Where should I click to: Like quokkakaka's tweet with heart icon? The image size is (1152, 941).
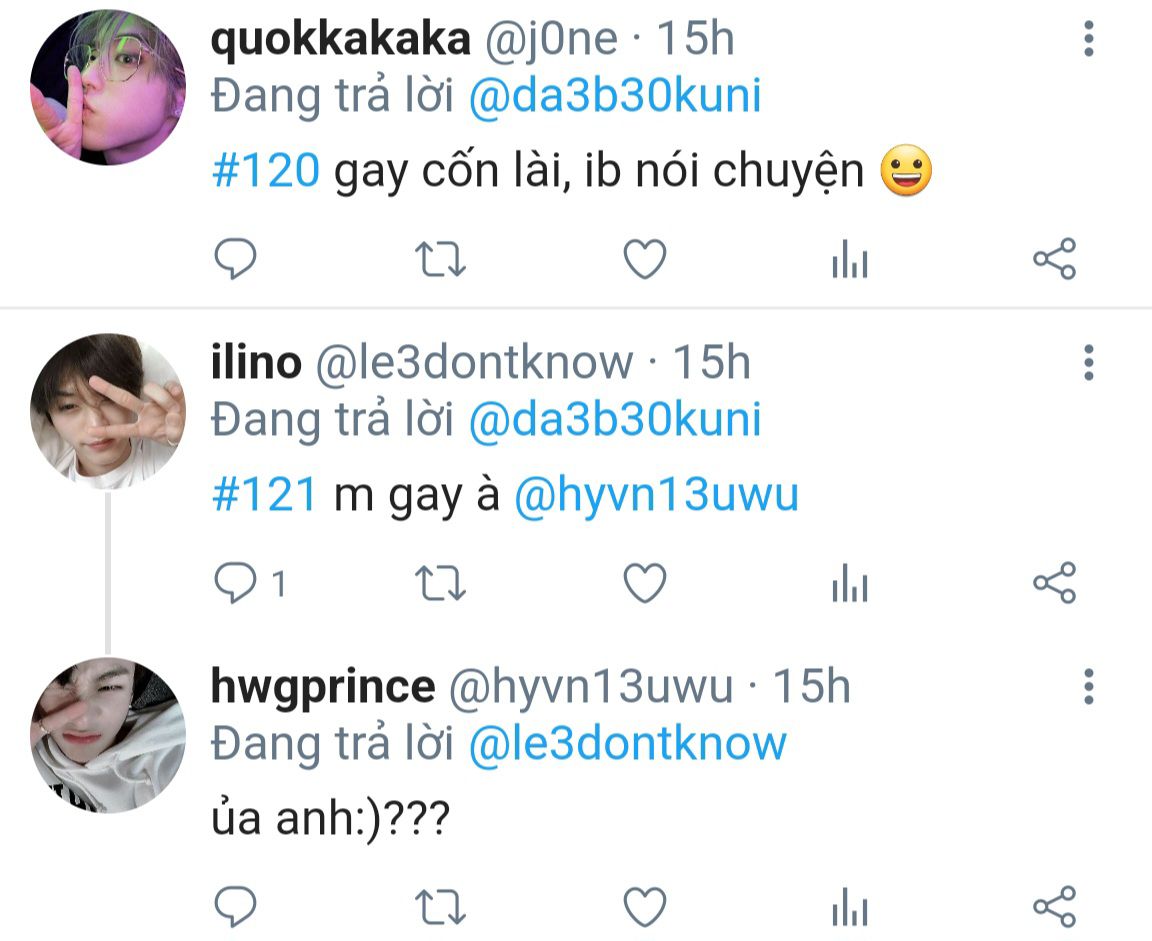(644, 259)
